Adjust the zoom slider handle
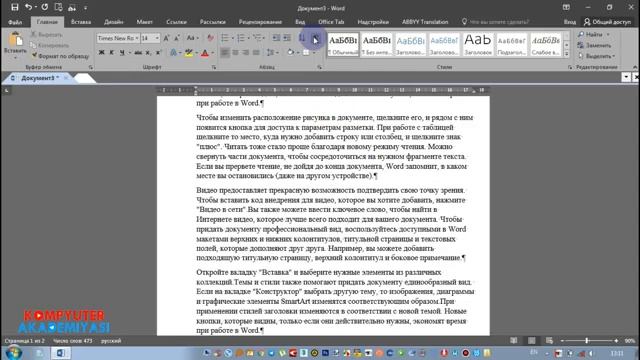 pos(587,340)
